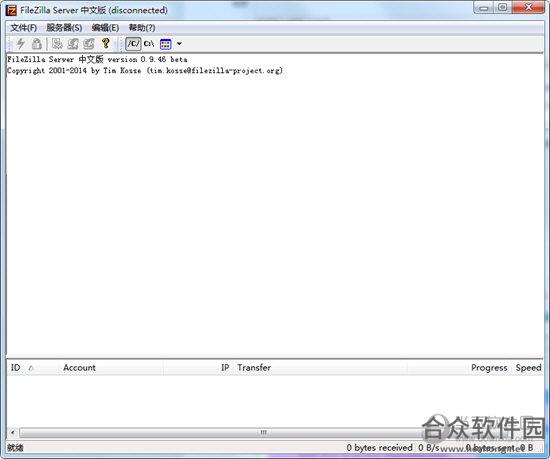Open the 帮助(?) menu

[x=142, y=28]
